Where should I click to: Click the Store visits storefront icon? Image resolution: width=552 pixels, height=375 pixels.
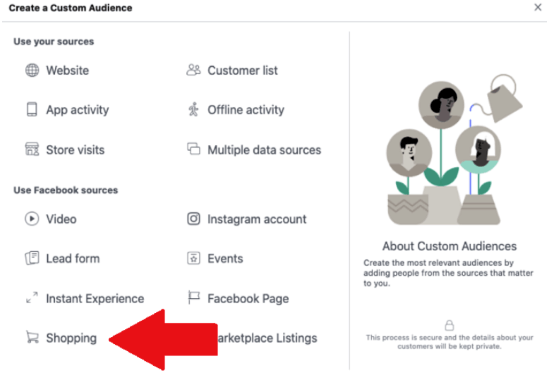[x=32, y=149]
